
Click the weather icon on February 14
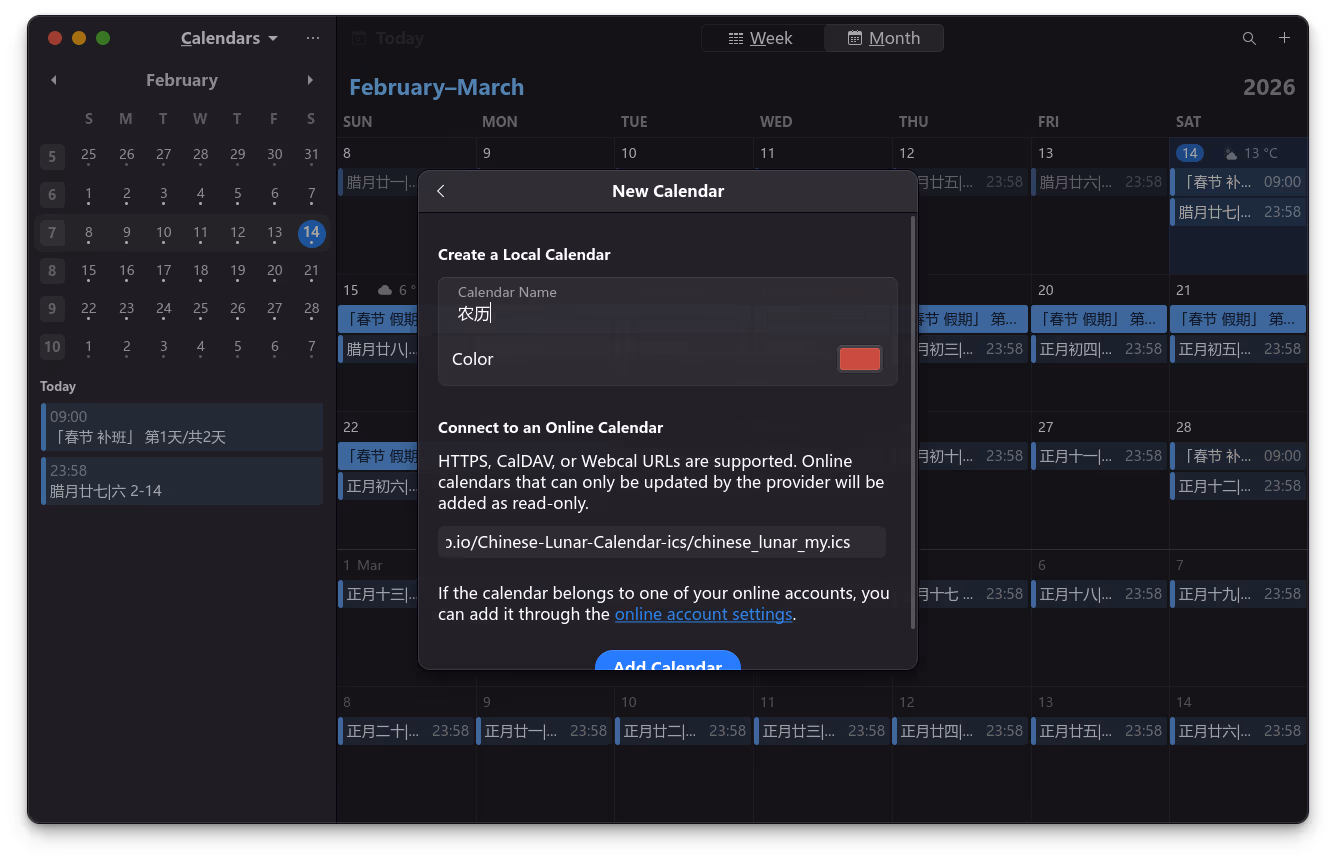coord(1229,153)
